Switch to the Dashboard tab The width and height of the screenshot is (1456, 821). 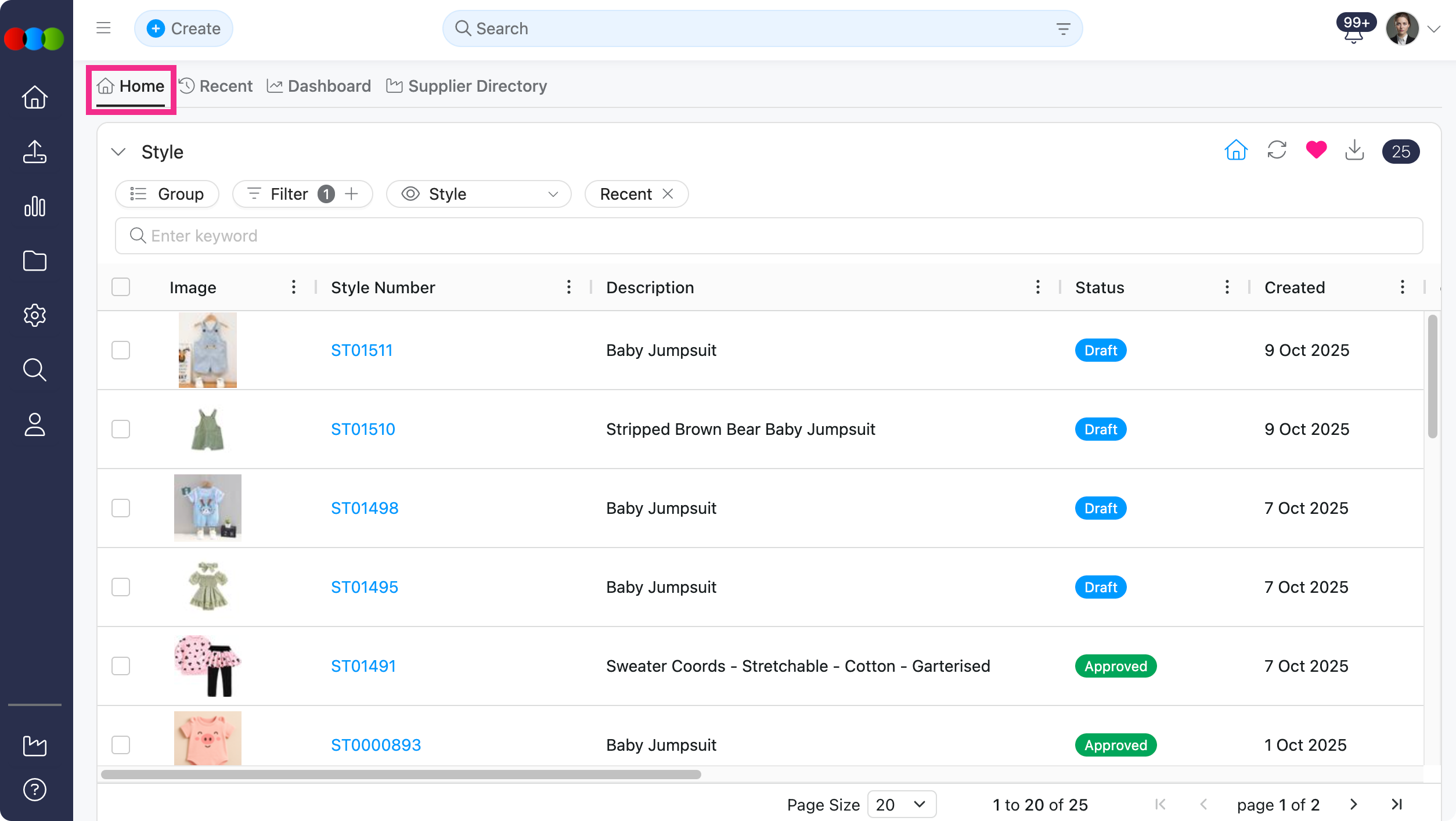coord(319,86)
